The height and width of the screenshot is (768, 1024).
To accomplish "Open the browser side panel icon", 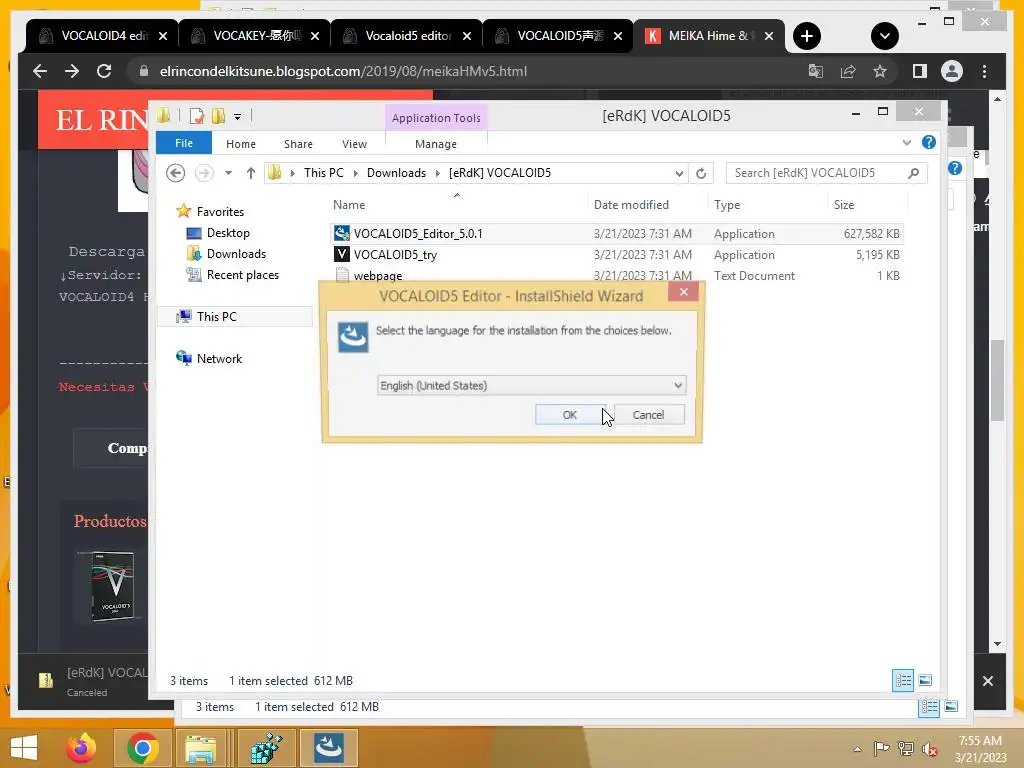I will tap(920, 71).
